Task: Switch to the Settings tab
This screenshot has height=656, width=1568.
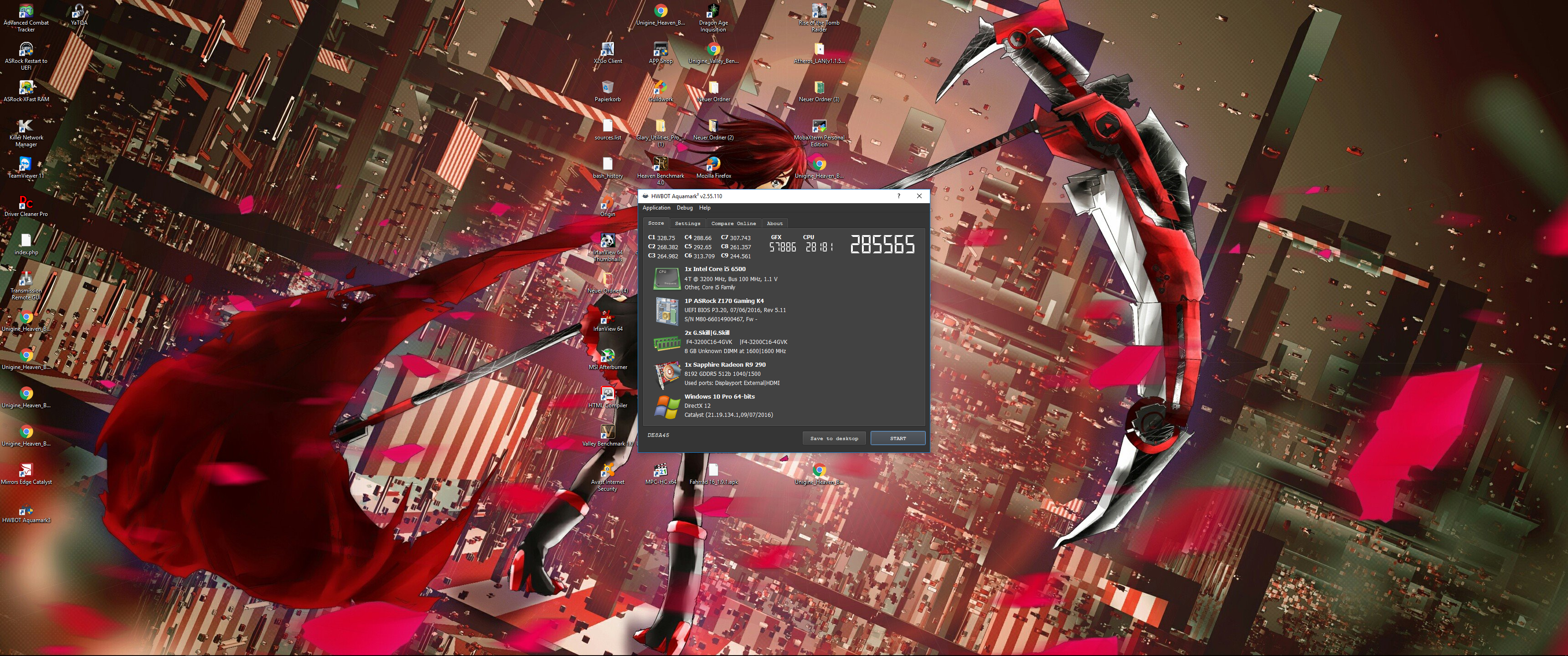Action: click(687, 223)
